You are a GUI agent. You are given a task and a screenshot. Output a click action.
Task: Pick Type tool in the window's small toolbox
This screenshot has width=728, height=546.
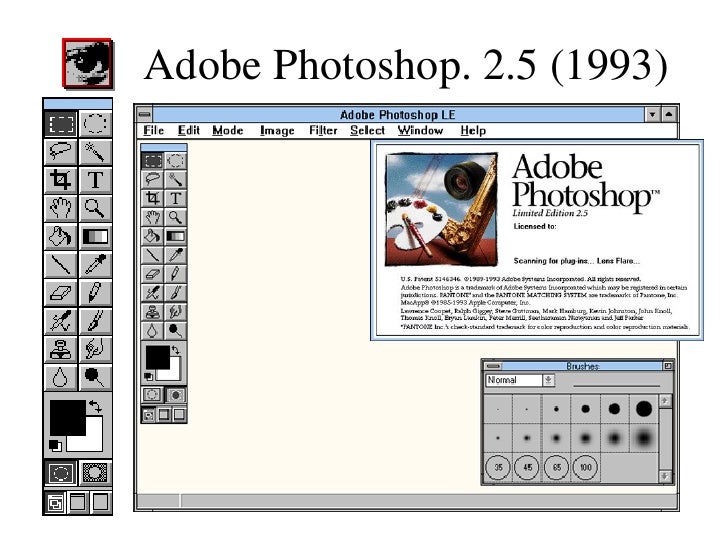point(176,198)
